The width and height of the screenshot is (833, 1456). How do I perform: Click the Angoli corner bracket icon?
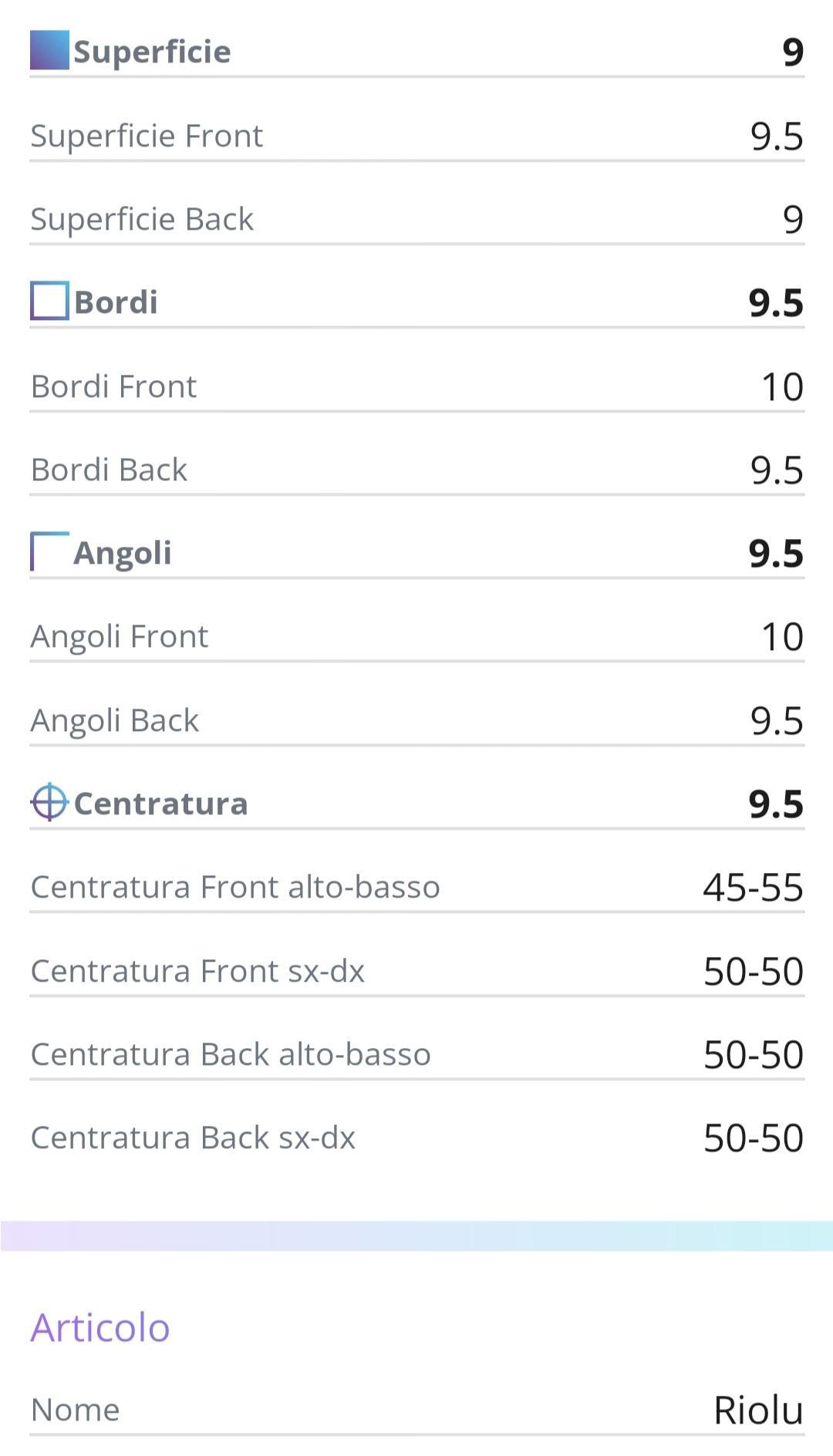coord(49,551)
